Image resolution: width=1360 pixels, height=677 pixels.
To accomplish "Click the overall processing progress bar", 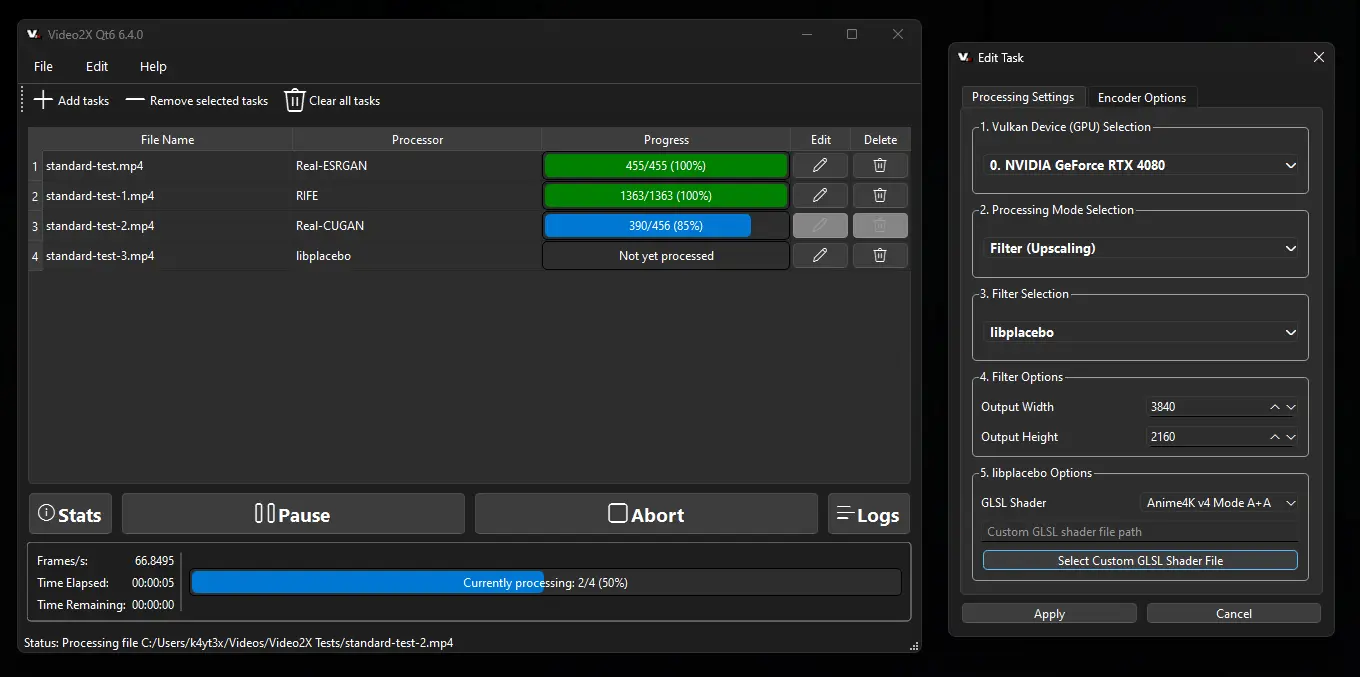I will click(x=546, y=581).
